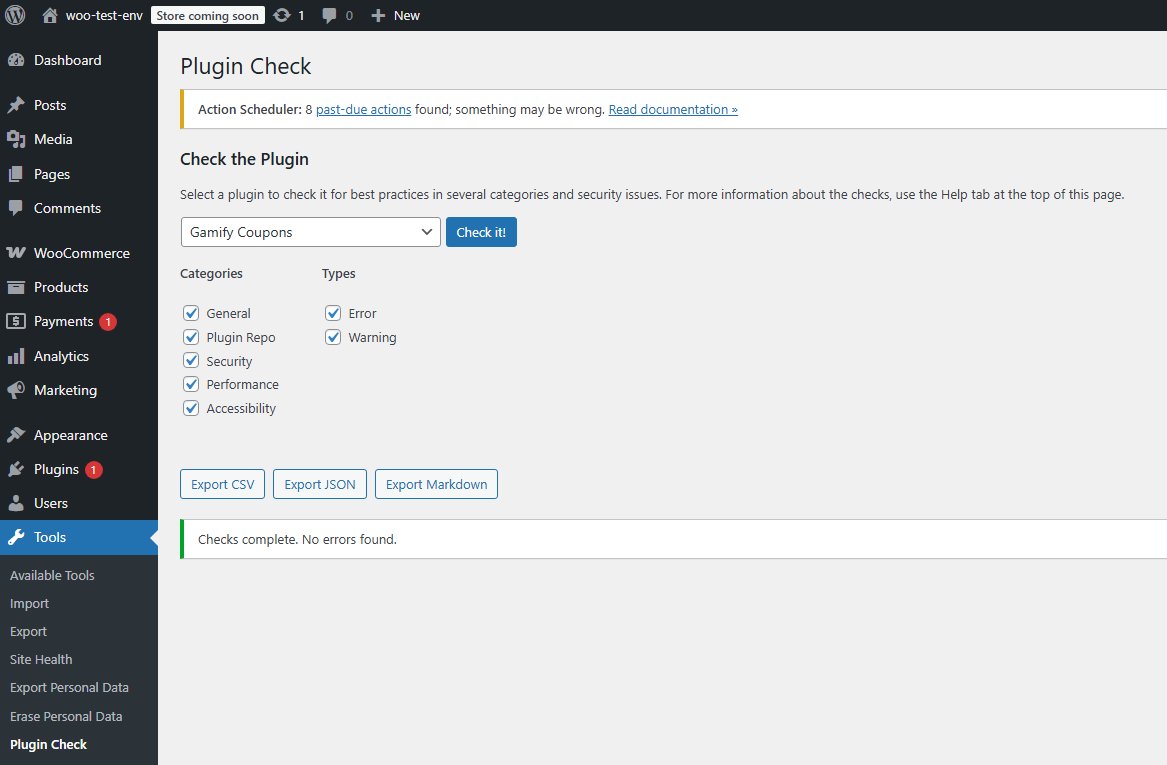1167x765 pixels.
Task: Open the Read documentation link
Action: [x=673, y=109]
